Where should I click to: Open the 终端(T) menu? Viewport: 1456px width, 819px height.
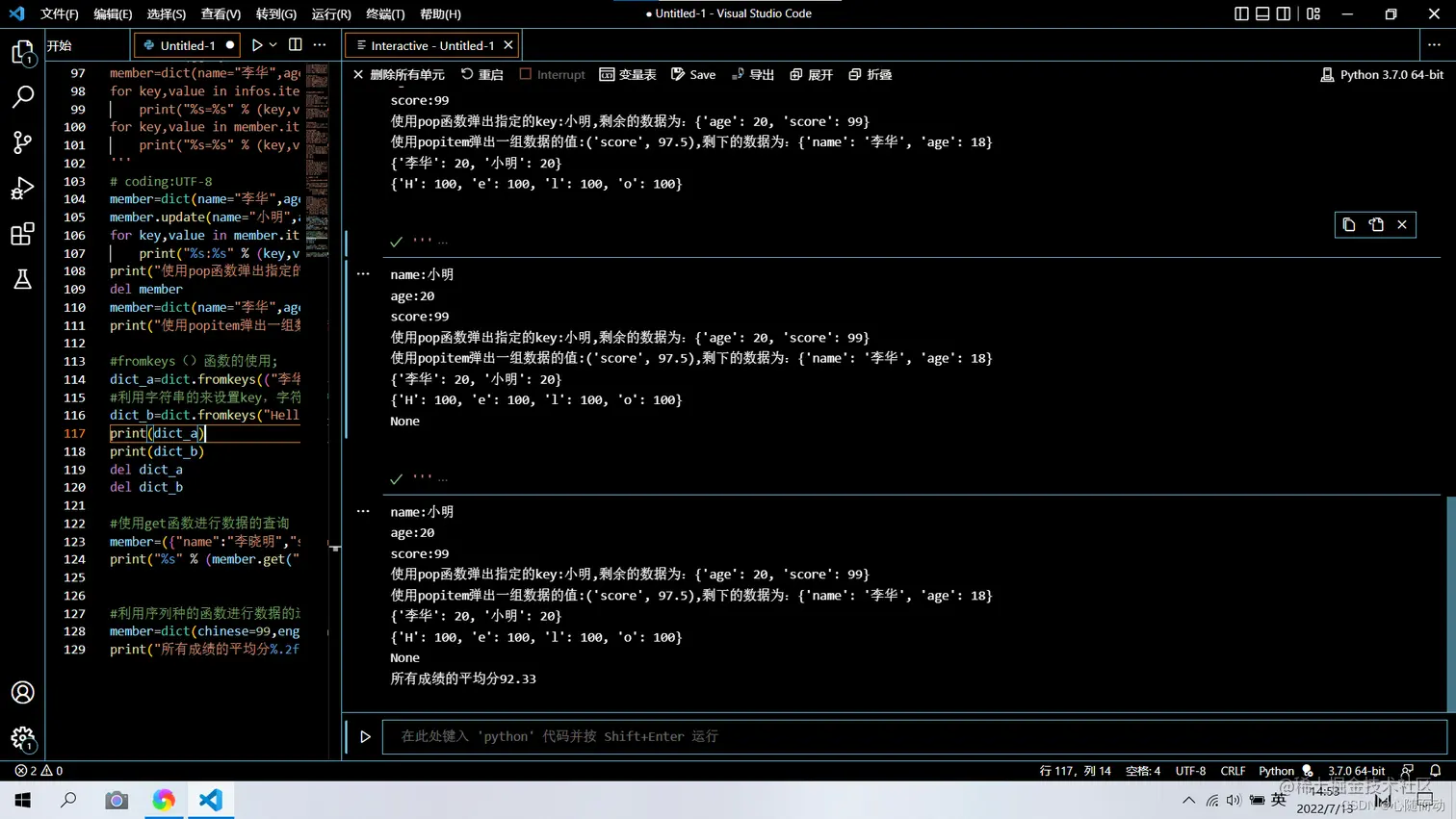click(385, 13)
